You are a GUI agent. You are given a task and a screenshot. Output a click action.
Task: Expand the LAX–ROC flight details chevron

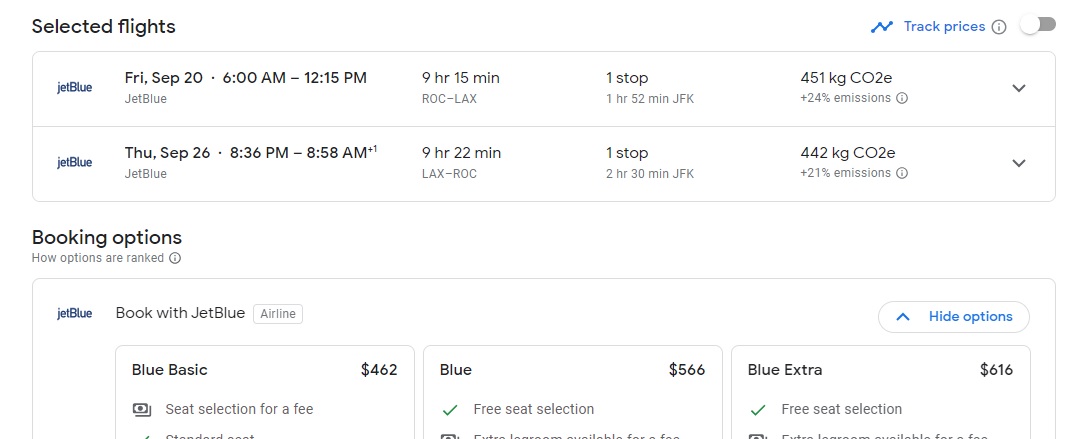[1019, 163]
